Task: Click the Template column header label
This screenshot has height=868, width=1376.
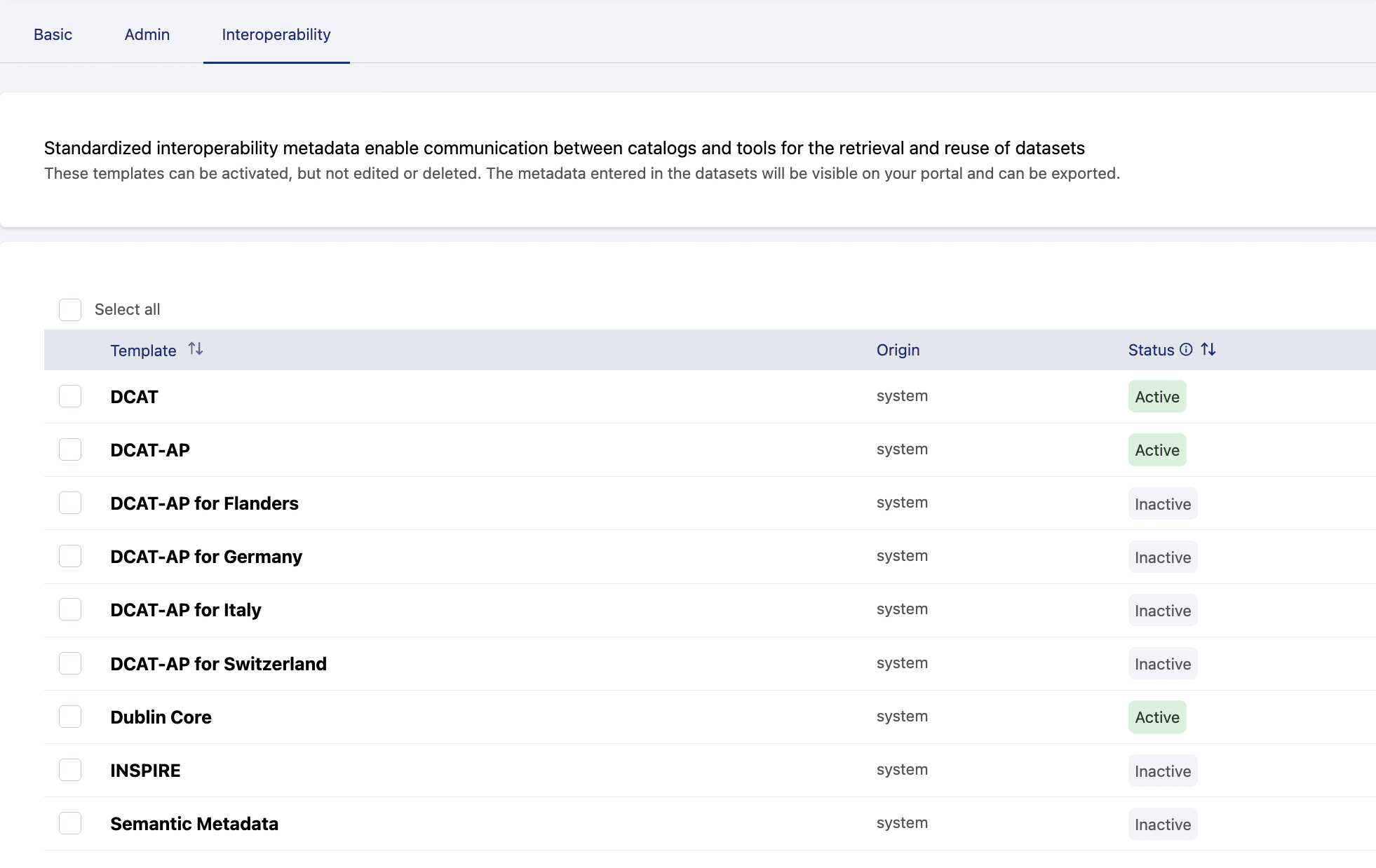Action: tap(143, 351)
